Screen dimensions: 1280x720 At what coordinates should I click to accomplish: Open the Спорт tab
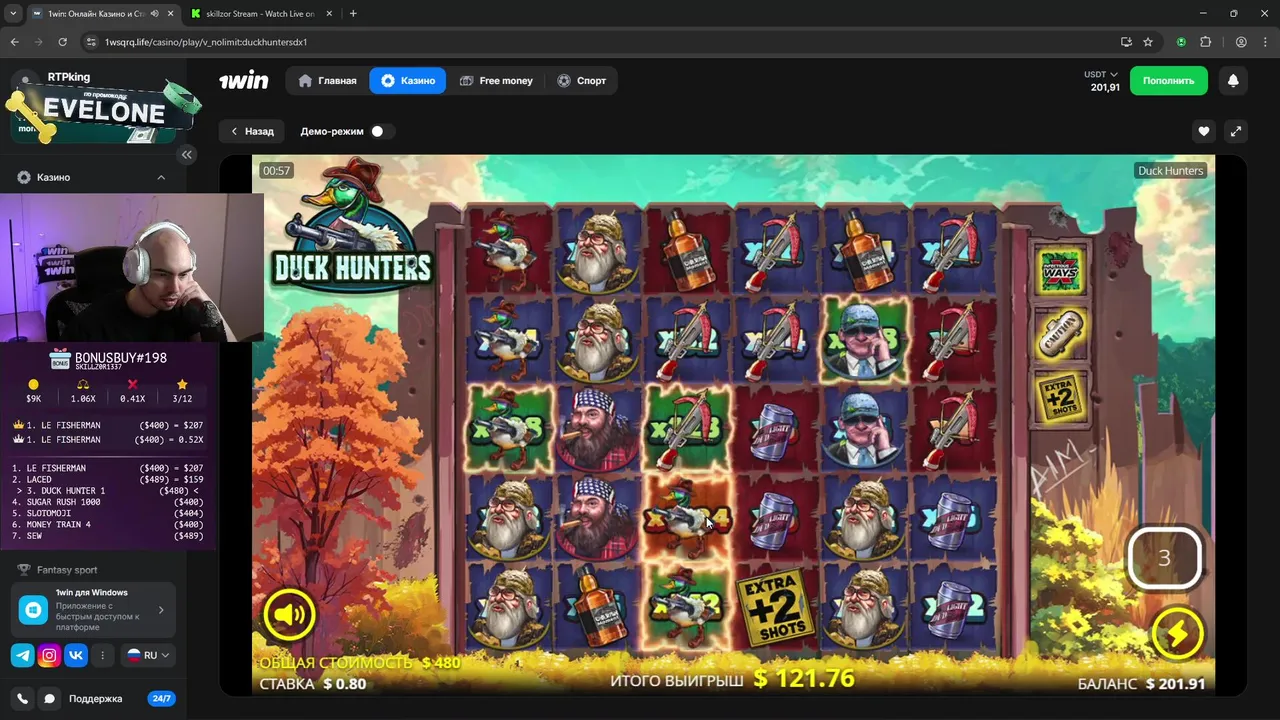point(581,81)
